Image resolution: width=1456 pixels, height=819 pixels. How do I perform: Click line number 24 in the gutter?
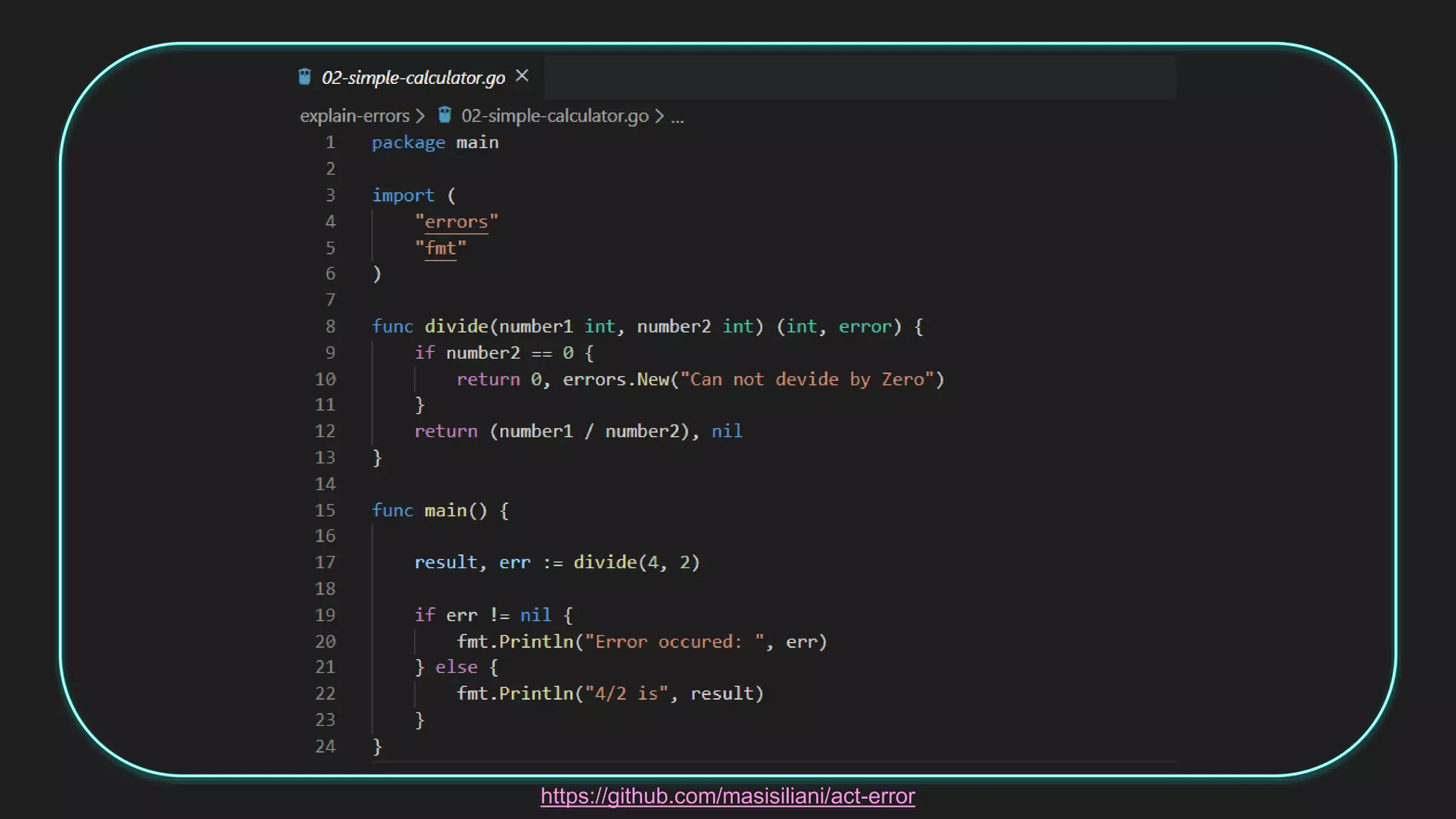click(325, 746)
